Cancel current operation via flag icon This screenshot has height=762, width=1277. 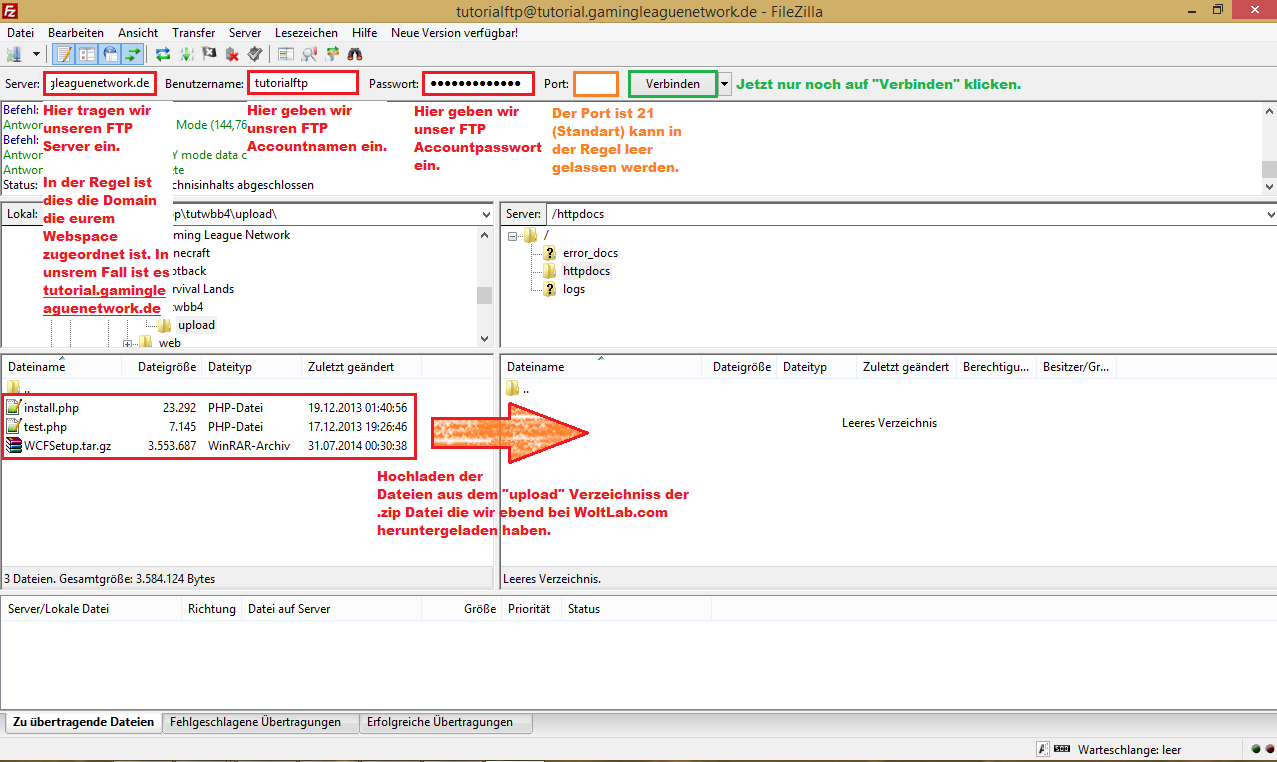tap(209, 54)
